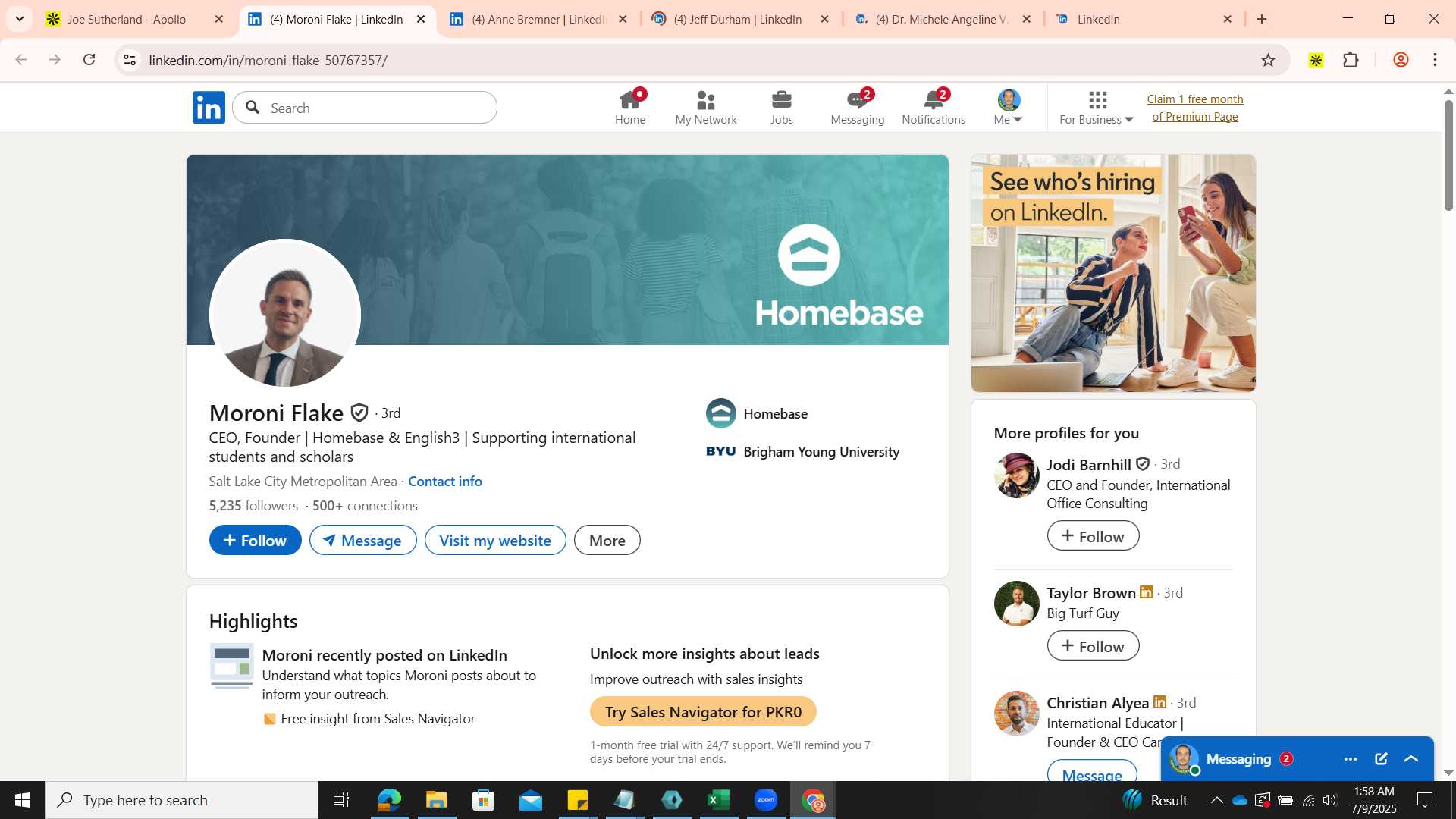Click the Windows taskbar search box
This screenshot has height=819, width=1456.
coord(182,800)
